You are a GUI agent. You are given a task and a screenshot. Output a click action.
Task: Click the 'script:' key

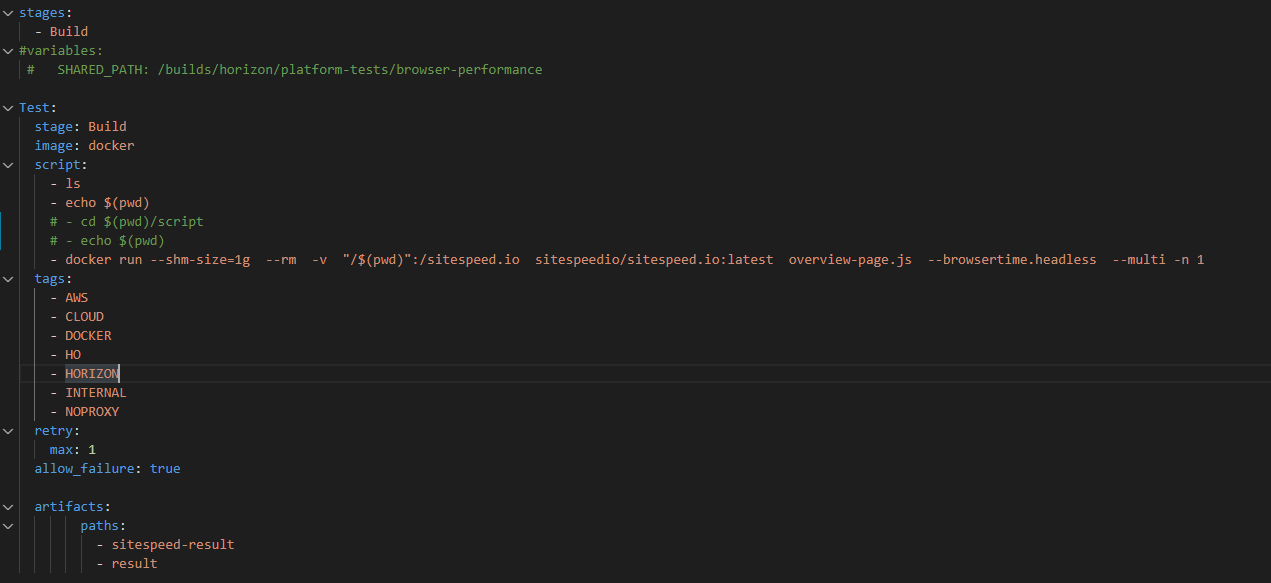pos(61,165)
